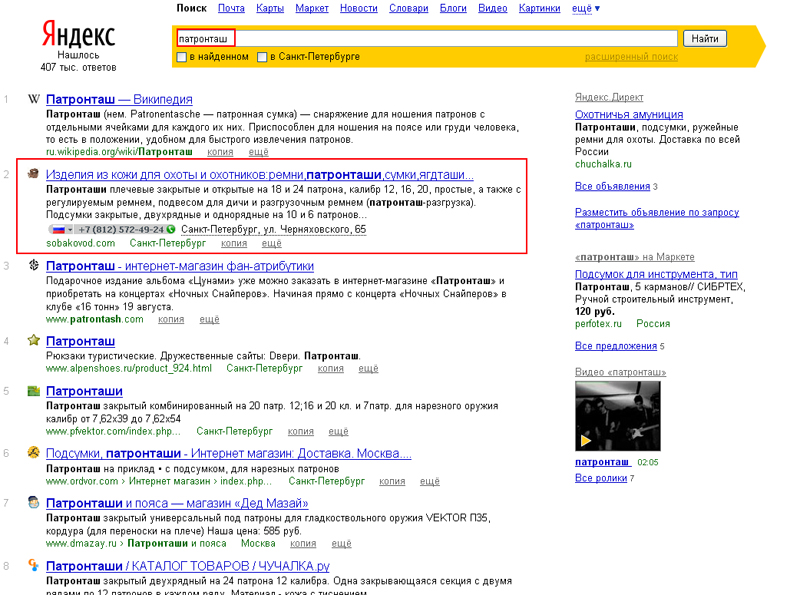Screen dimensions: 800x595
Task: Expand 'ещё' under dmazay.ru result
Action: pos(341,543)
